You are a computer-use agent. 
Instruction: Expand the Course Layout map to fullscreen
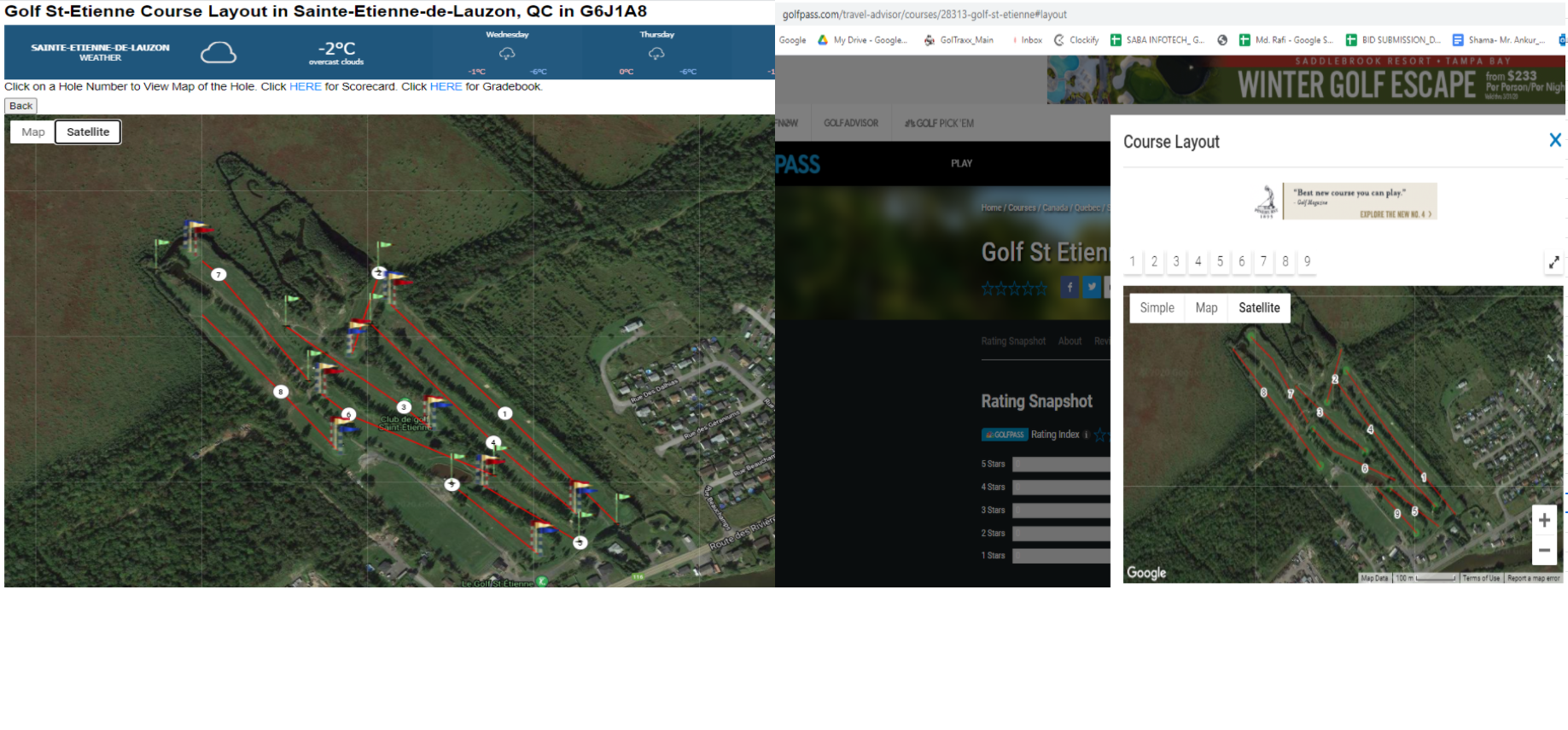(1554, 262)
